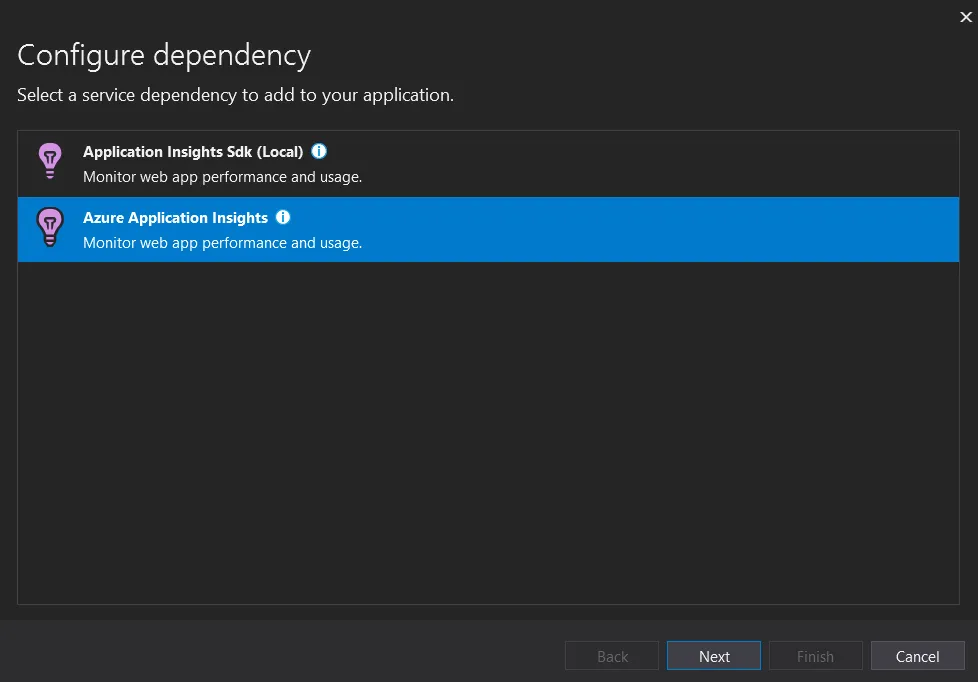Click the disabled Back button
Screen dimensions: 978x682
click(612, 656)
